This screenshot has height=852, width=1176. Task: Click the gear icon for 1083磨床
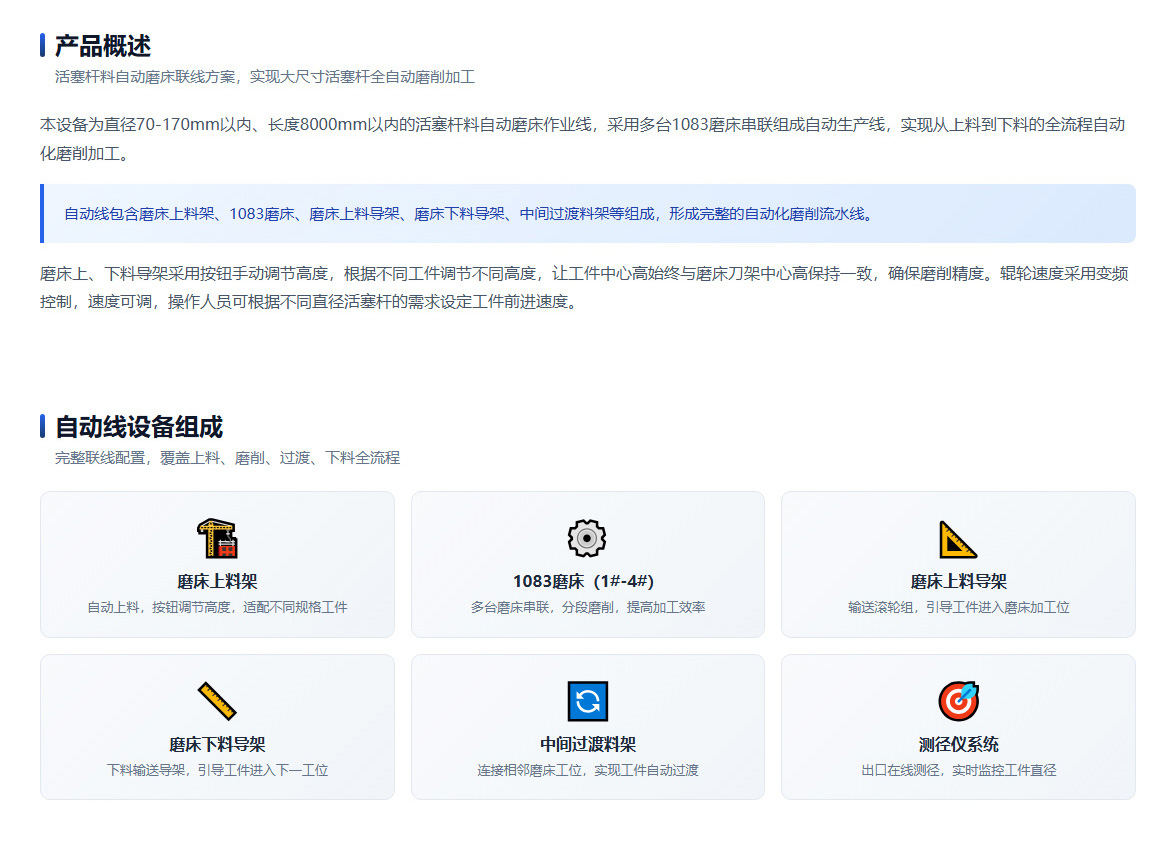(587, 538)
